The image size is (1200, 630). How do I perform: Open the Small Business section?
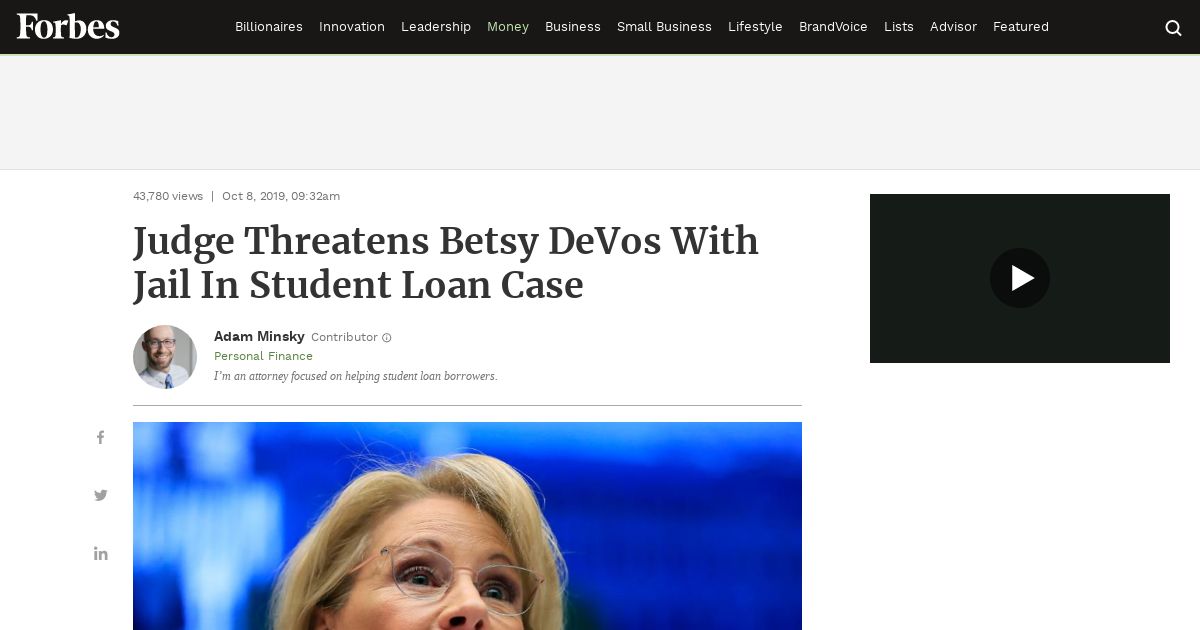click(x=664, y=27)
